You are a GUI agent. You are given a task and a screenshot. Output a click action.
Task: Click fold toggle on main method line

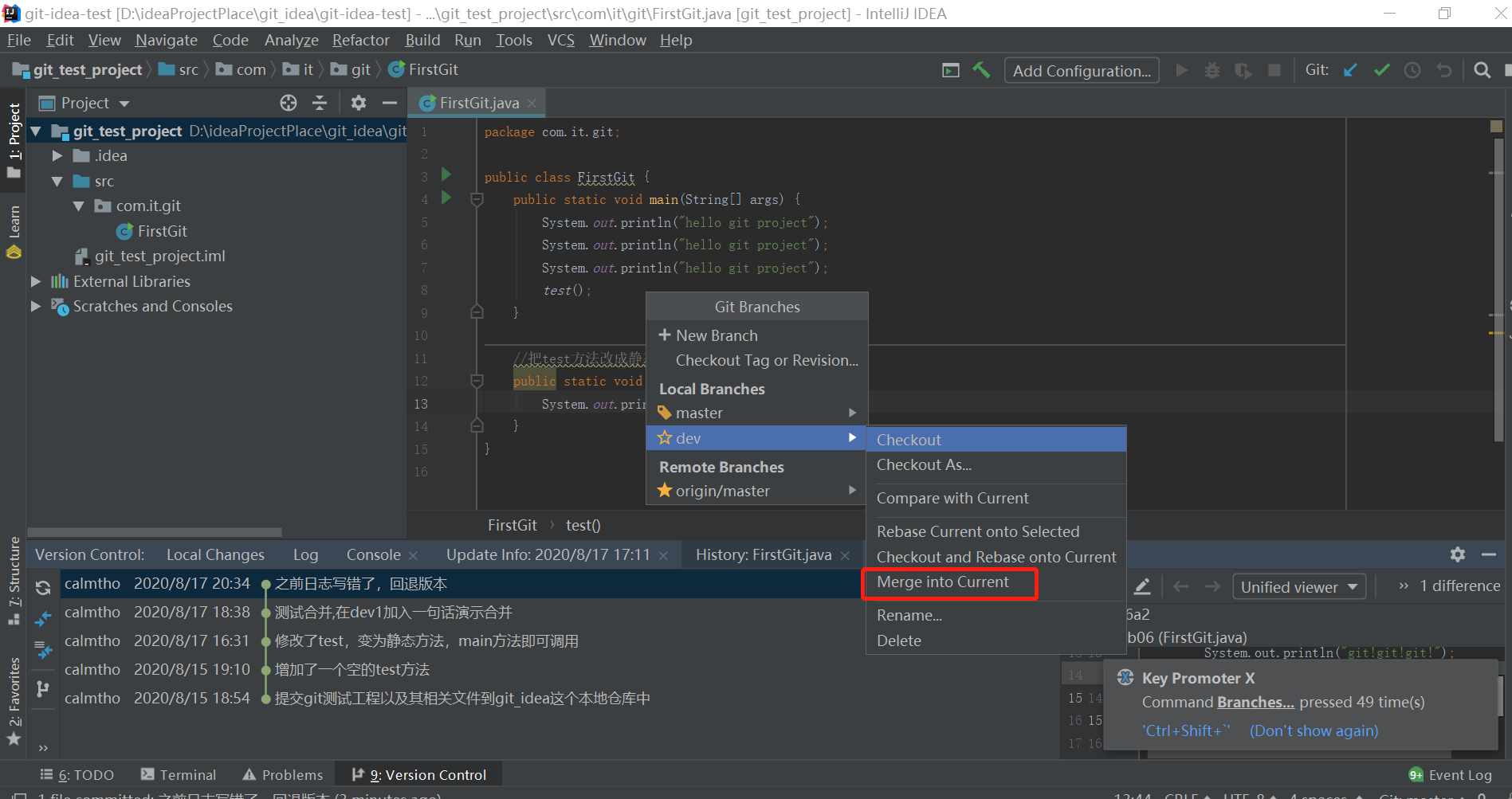click(477, 199)
